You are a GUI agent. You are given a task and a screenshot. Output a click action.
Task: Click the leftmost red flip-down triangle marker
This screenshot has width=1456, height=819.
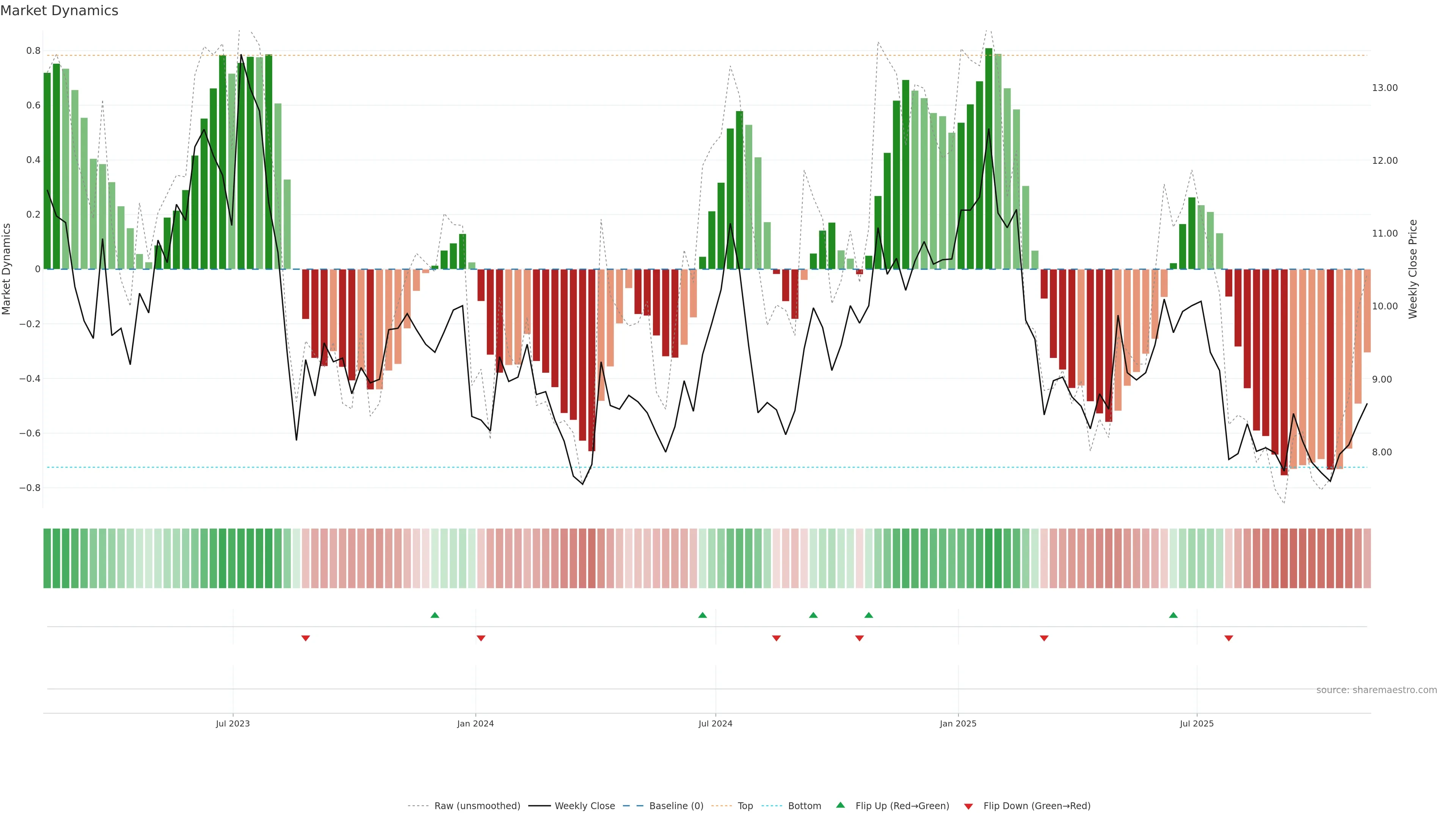(305, 638)
